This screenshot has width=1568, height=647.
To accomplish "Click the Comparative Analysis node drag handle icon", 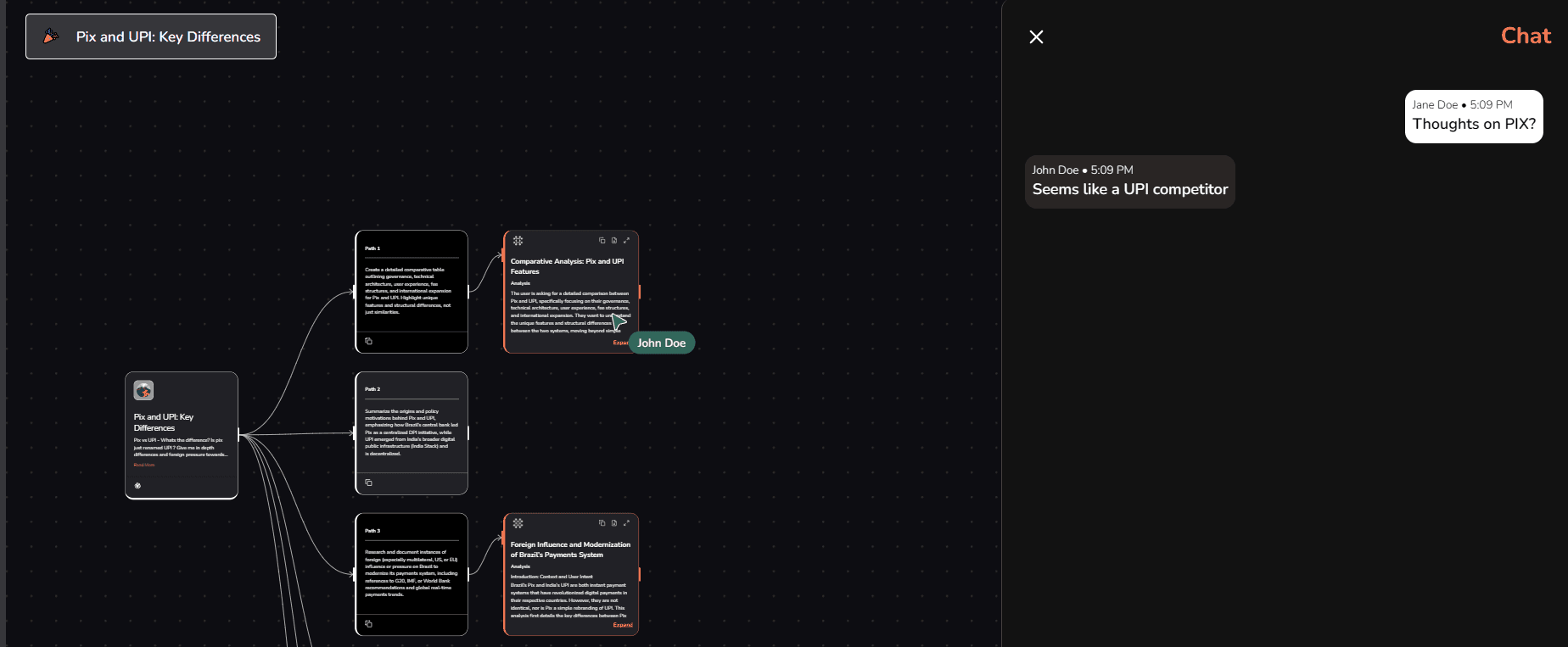I will click(518, 241).
